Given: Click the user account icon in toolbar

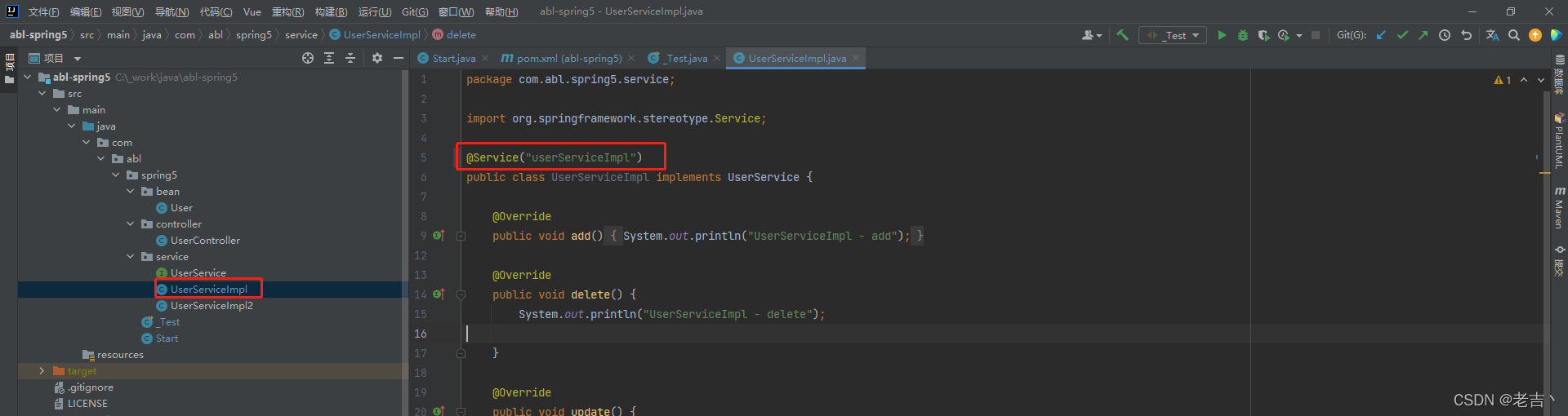Looking at the screenshot, I should point(1091,35).
